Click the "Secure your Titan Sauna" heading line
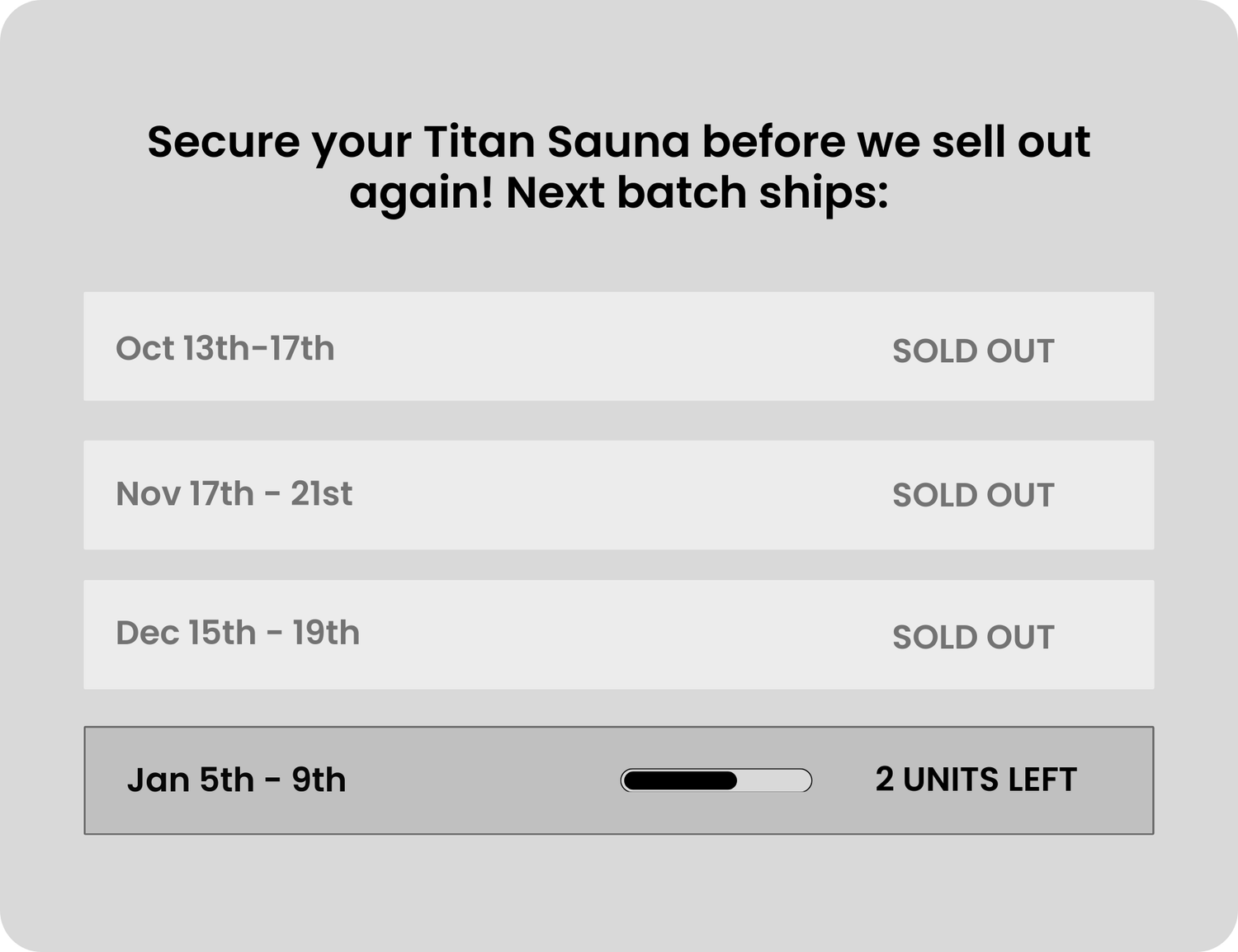This screenshot has height=952, width=1238. click(619, 142)
